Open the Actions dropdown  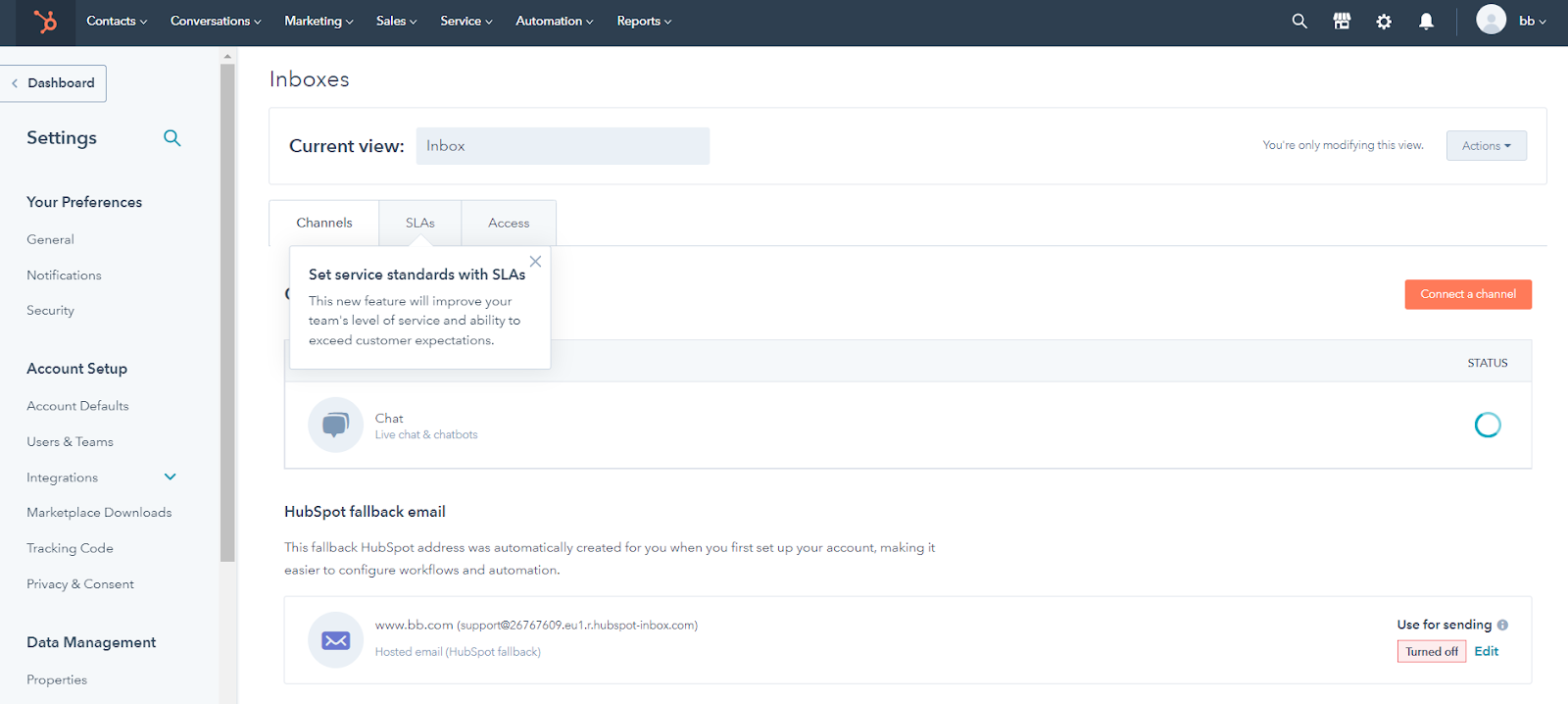(1486, 146)
